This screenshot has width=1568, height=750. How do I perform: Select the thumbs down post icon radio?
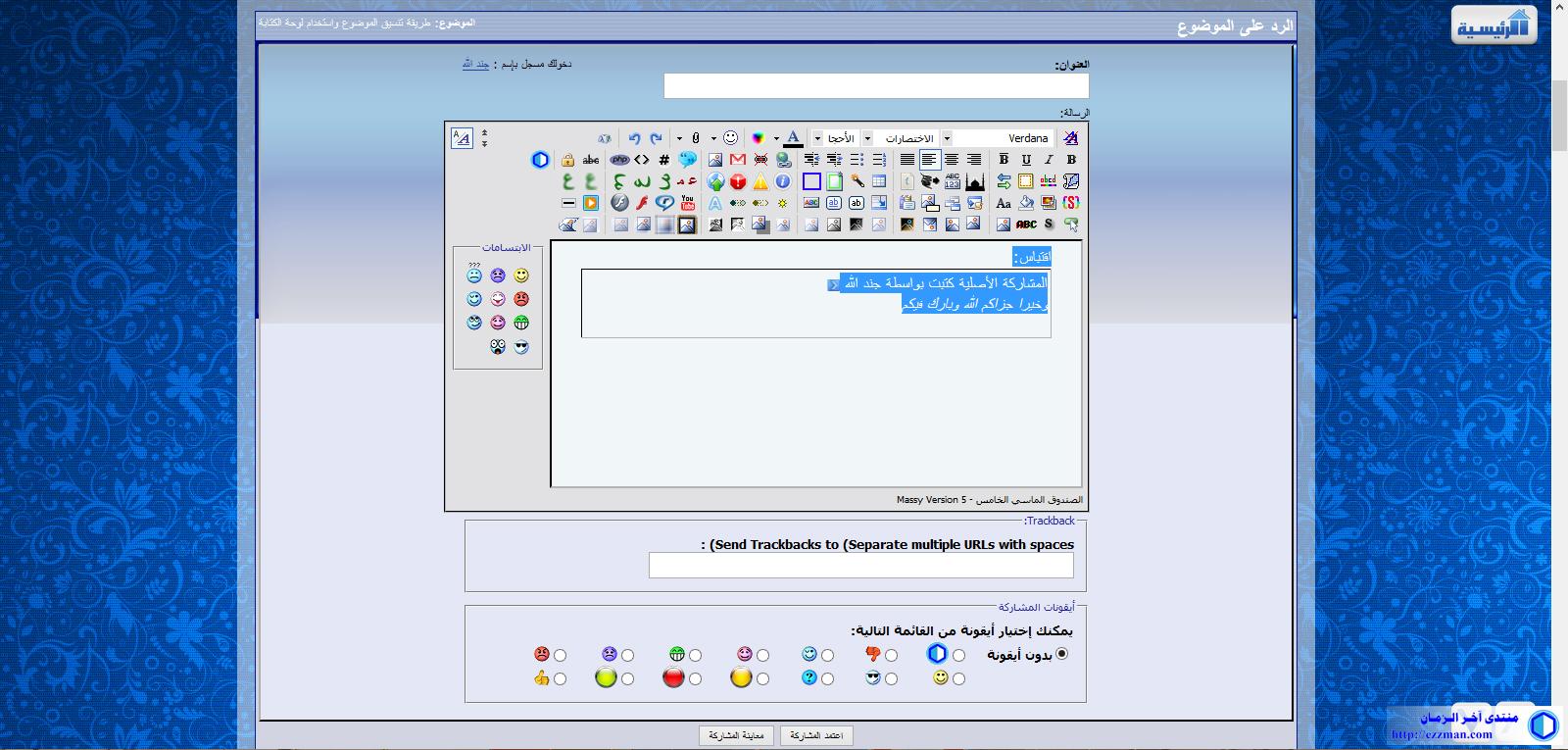891,656
